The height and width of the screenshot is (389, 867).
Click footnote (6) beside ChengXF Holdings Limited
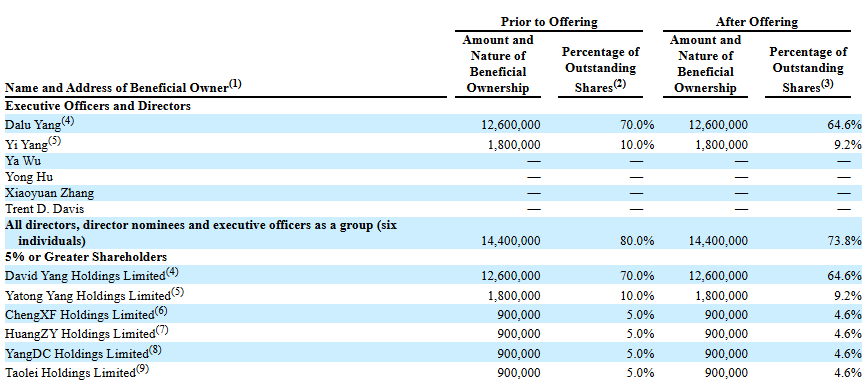point(160,312)
